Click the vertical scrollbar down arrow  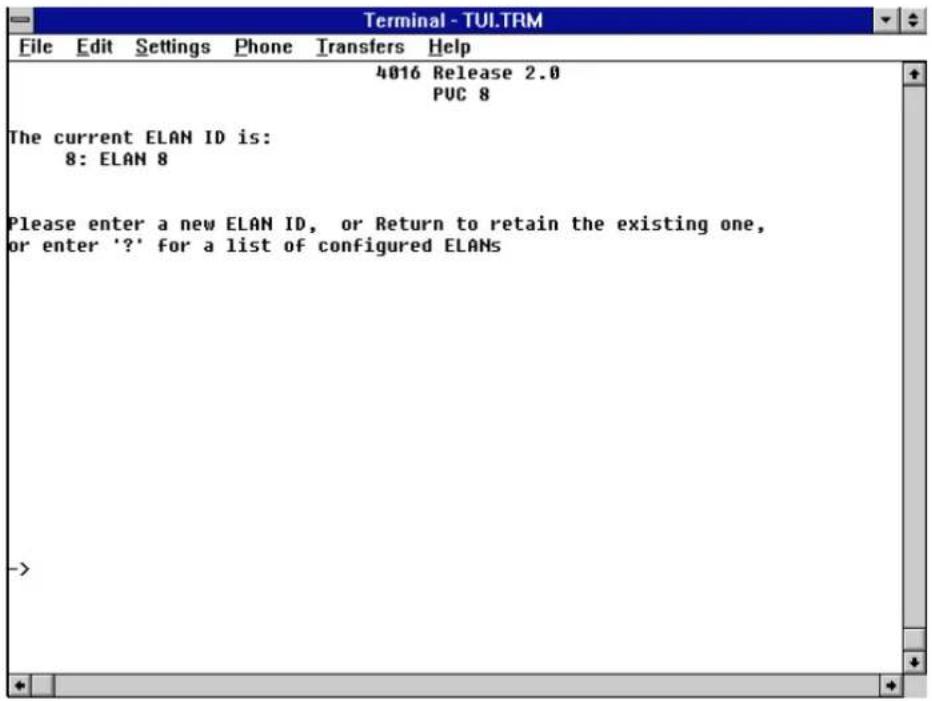(914, 662)
